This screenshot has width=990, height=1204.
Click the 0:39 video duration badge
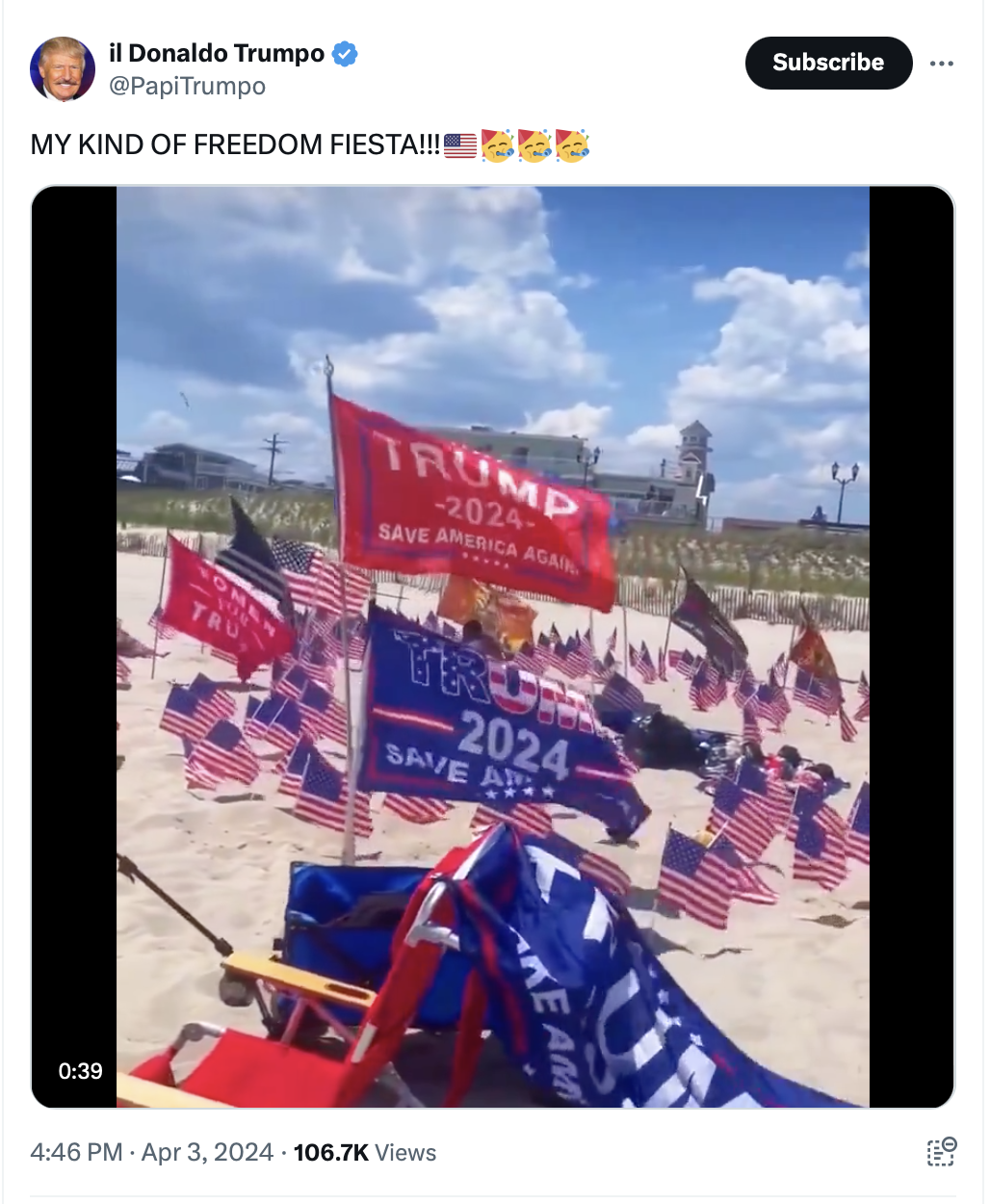click(81, 1071)
